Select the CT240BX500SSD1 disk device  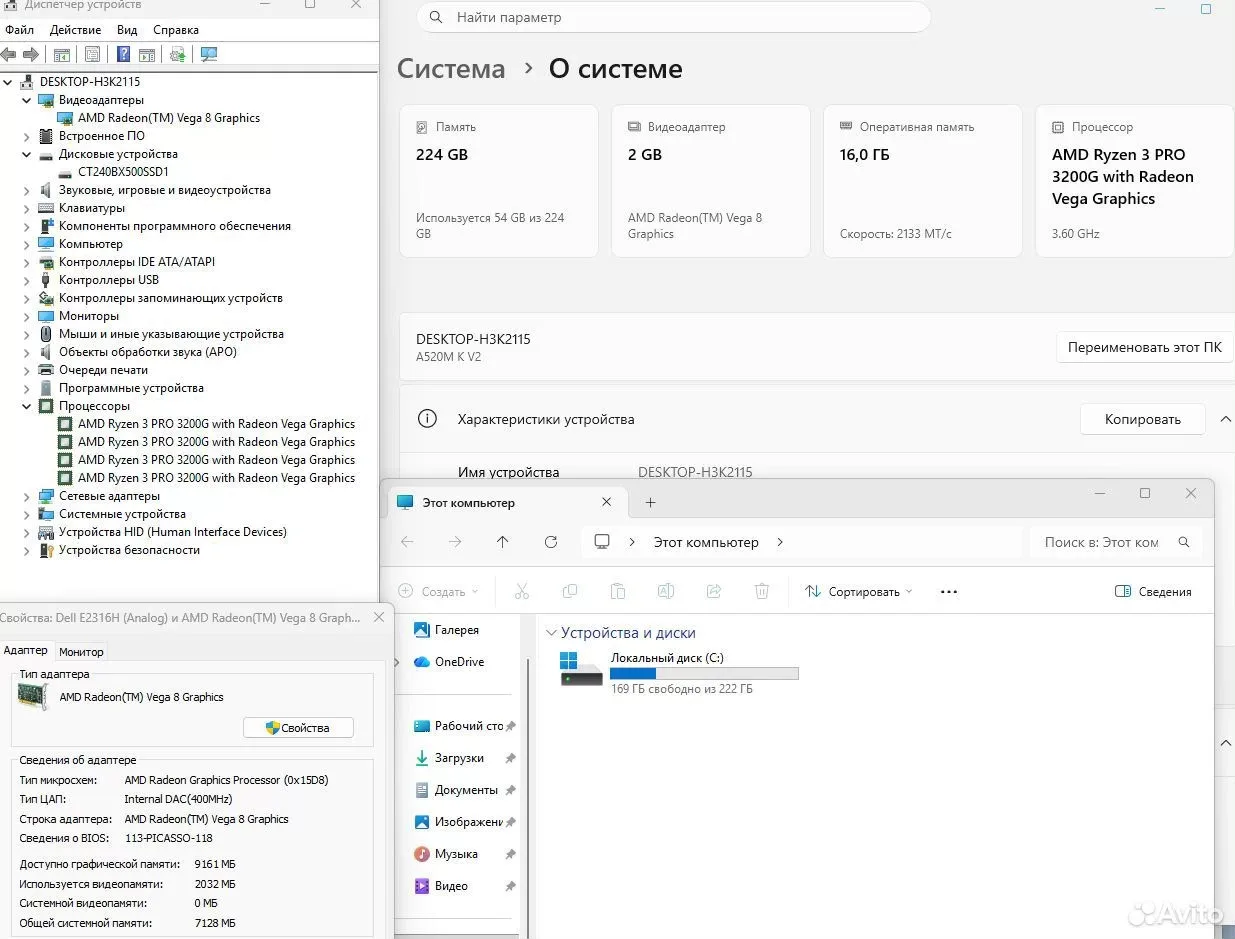coord(123,172)
